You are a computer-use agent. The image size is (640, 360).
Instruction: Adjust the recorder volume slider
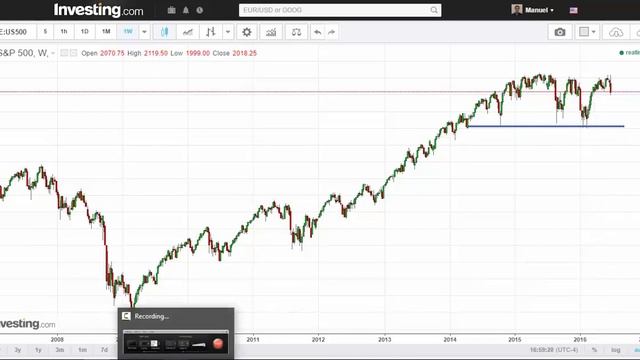point(199,345)
